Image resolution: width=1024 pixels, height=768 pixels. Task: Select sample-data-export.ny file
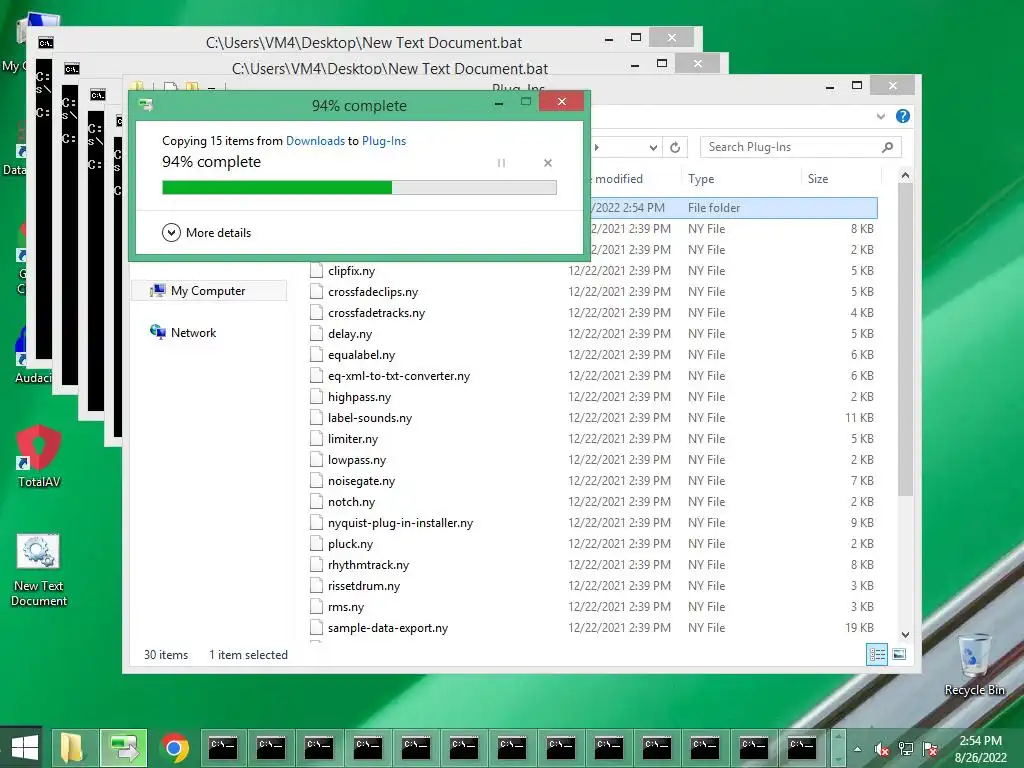point(388,628)
